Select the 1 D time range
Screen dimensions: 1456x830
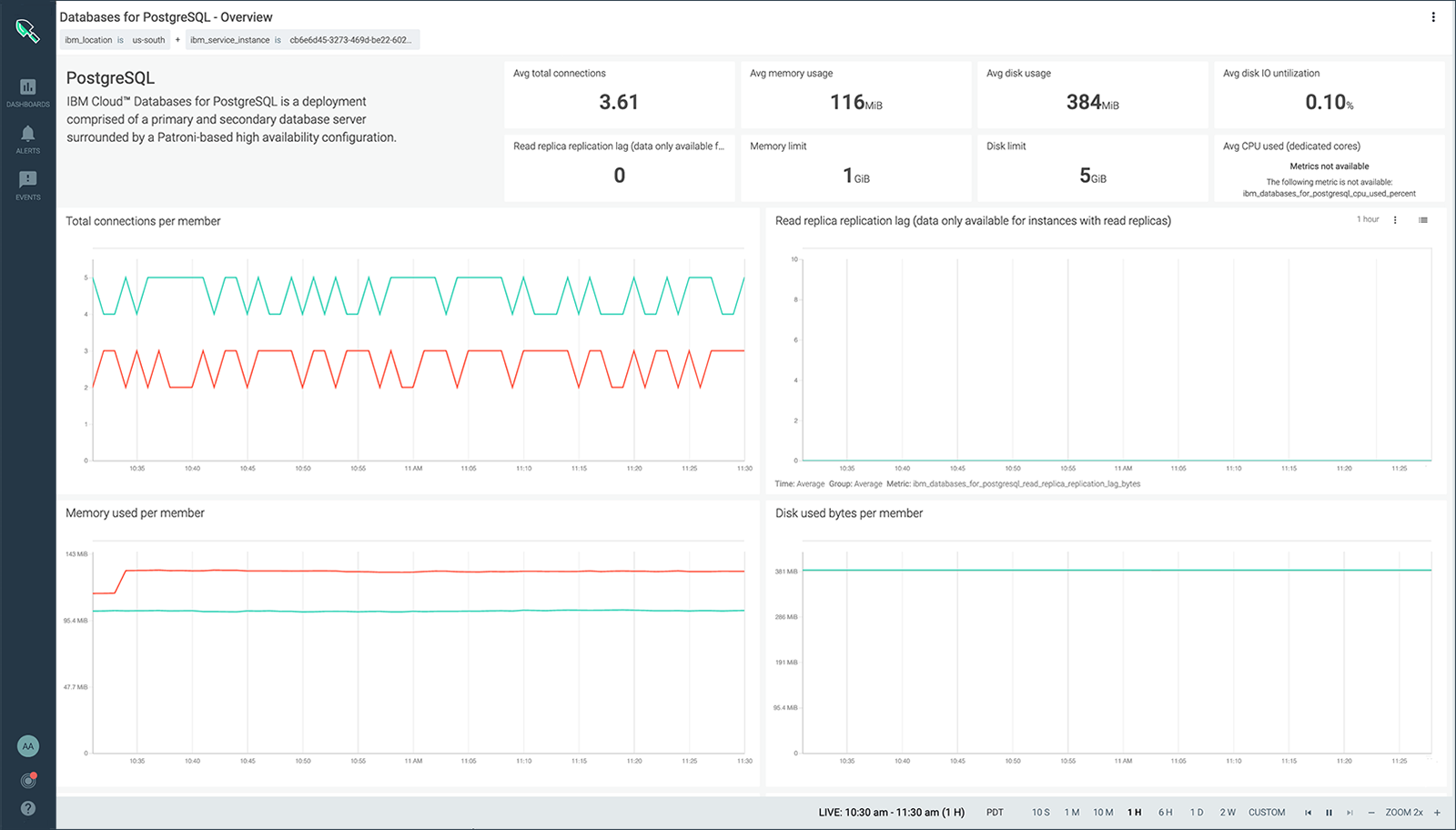pyautogui.click(x=1197, y=813)
